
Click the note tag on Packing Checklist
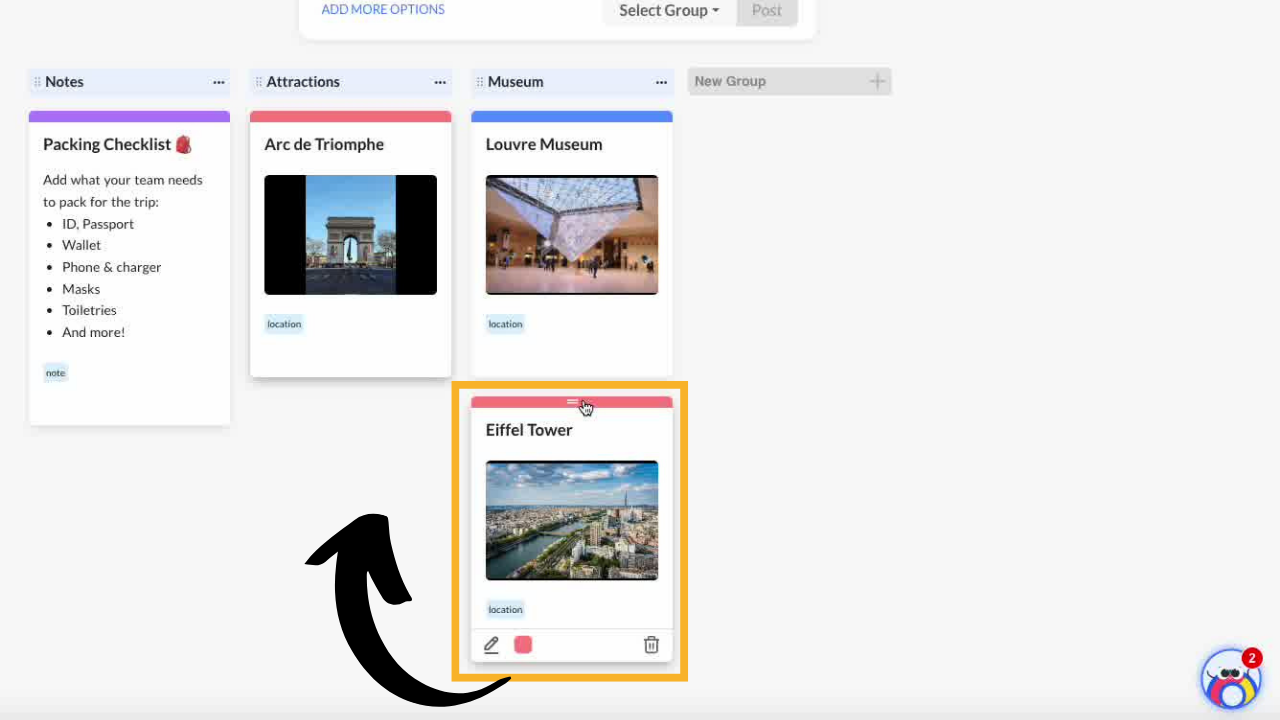pos(56,373)
